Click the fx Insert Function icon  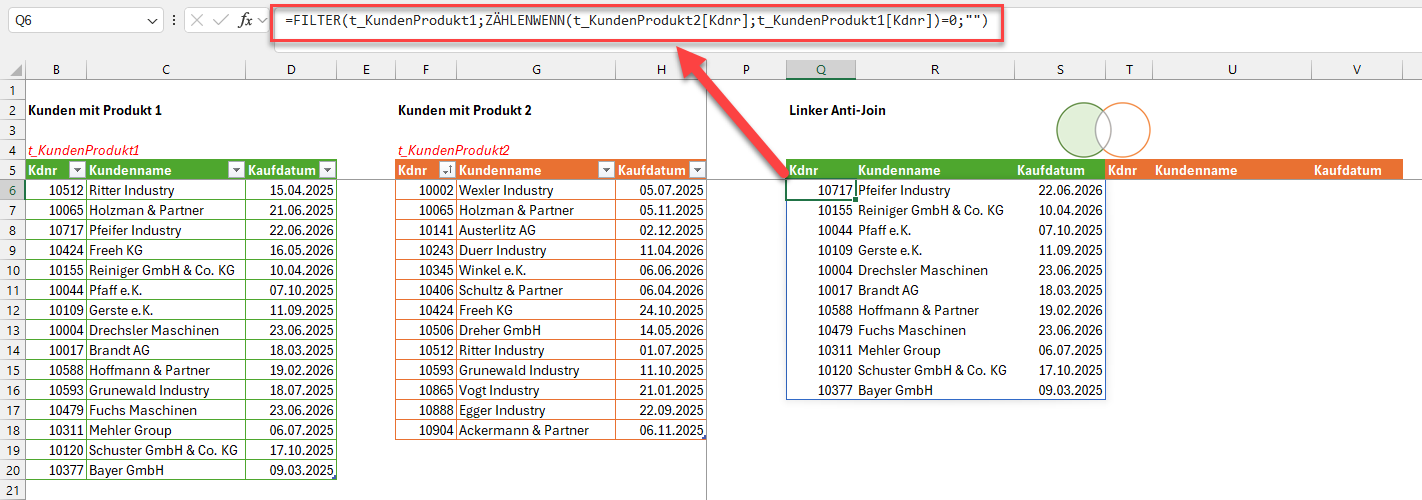pyautogui.click(x=245, y=20)
